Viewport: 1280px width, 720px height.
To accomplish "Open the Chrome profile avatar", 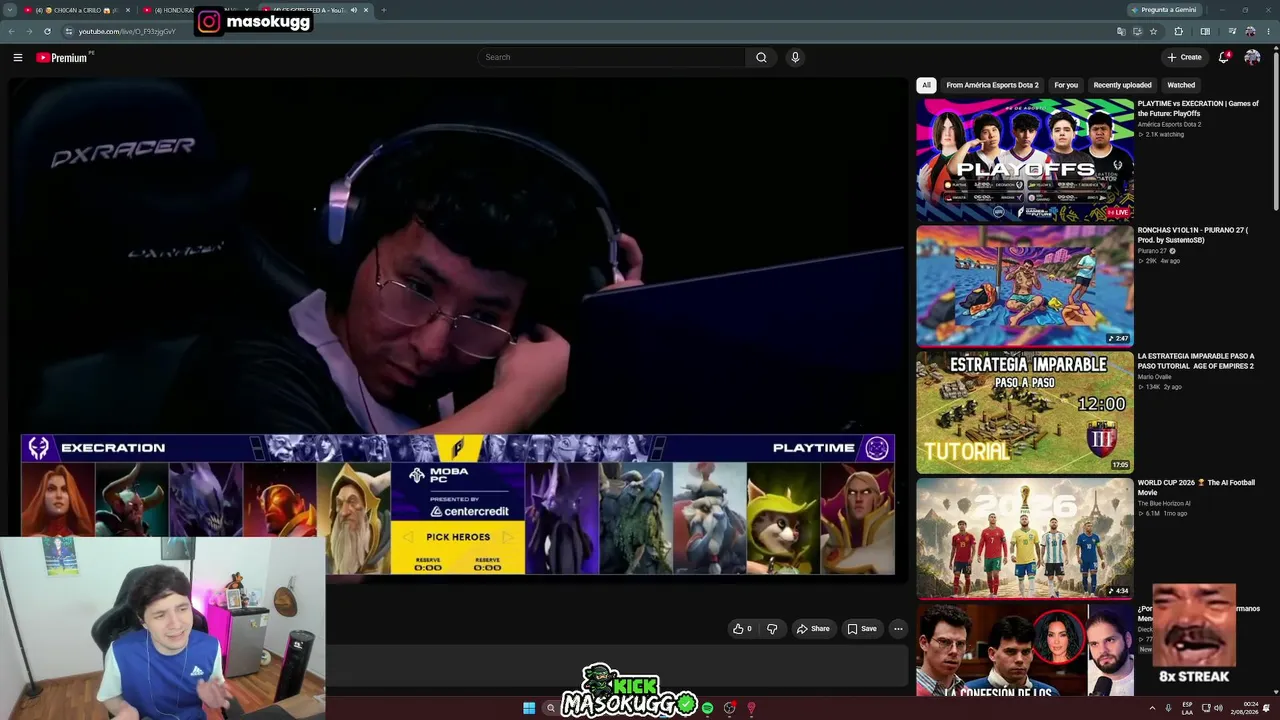I will tap(1250, 31).
